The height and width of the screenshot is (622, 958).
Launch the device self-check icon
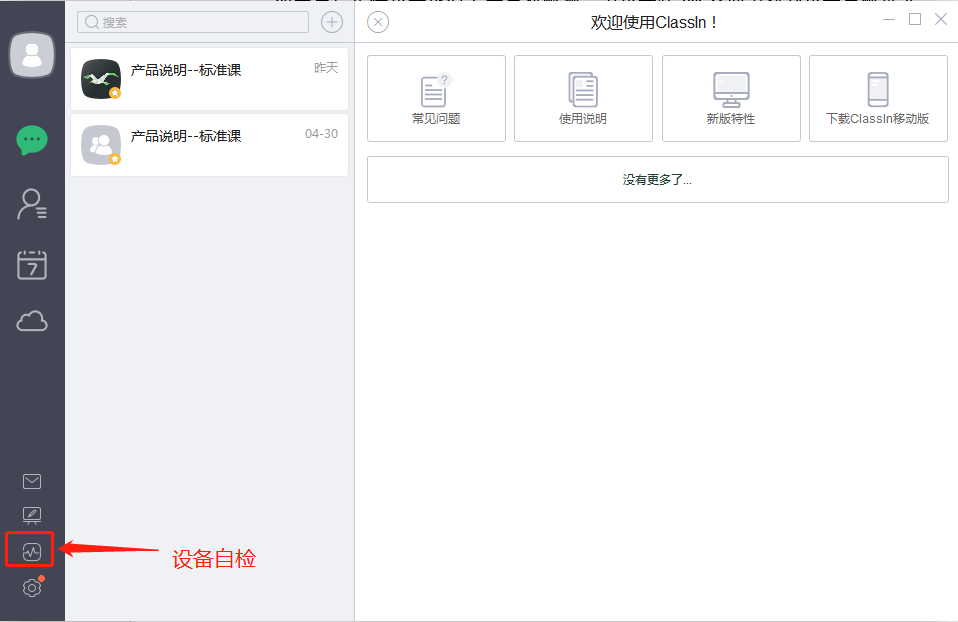click(x=32, y=552)
